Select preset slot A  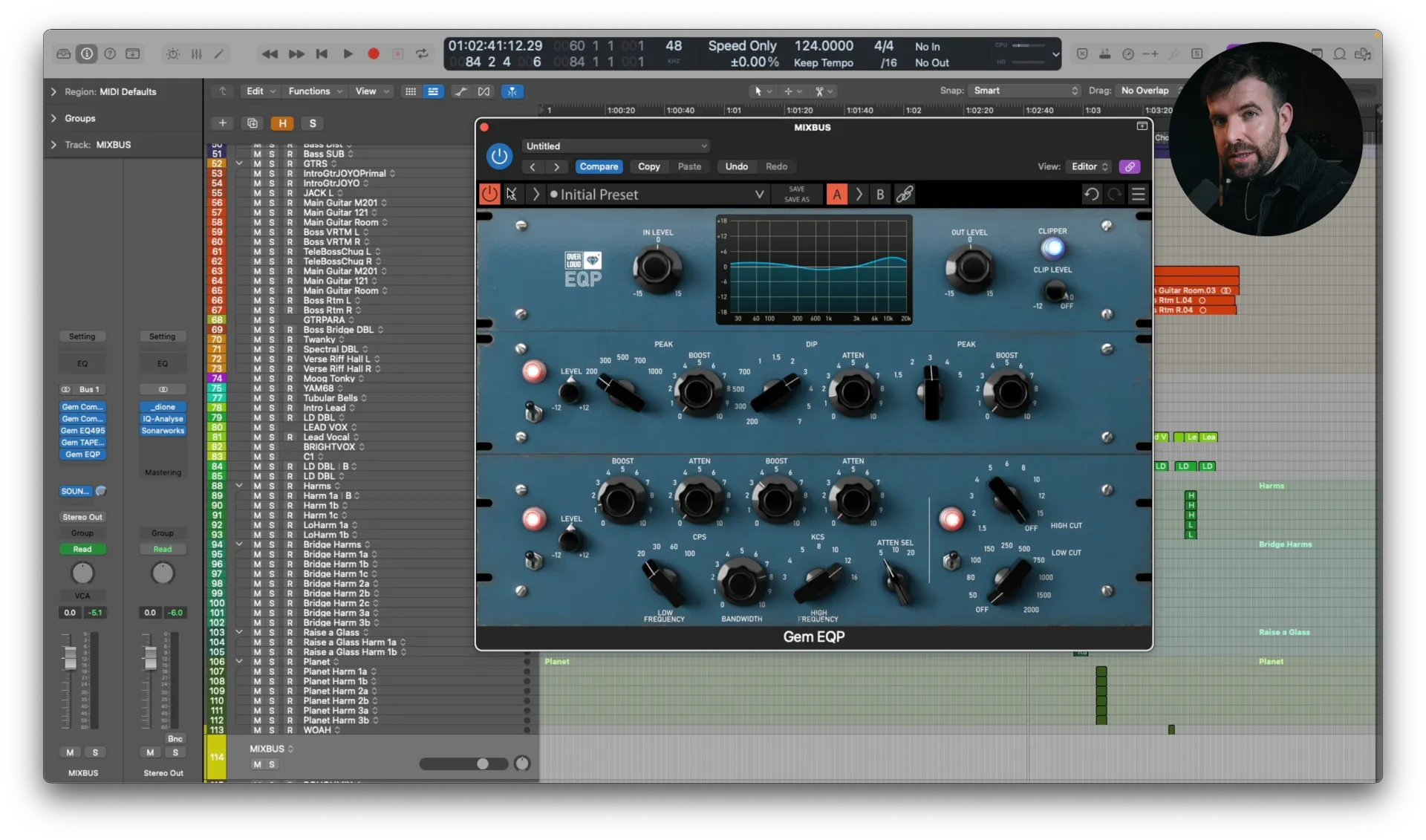(x=837, y=195)
